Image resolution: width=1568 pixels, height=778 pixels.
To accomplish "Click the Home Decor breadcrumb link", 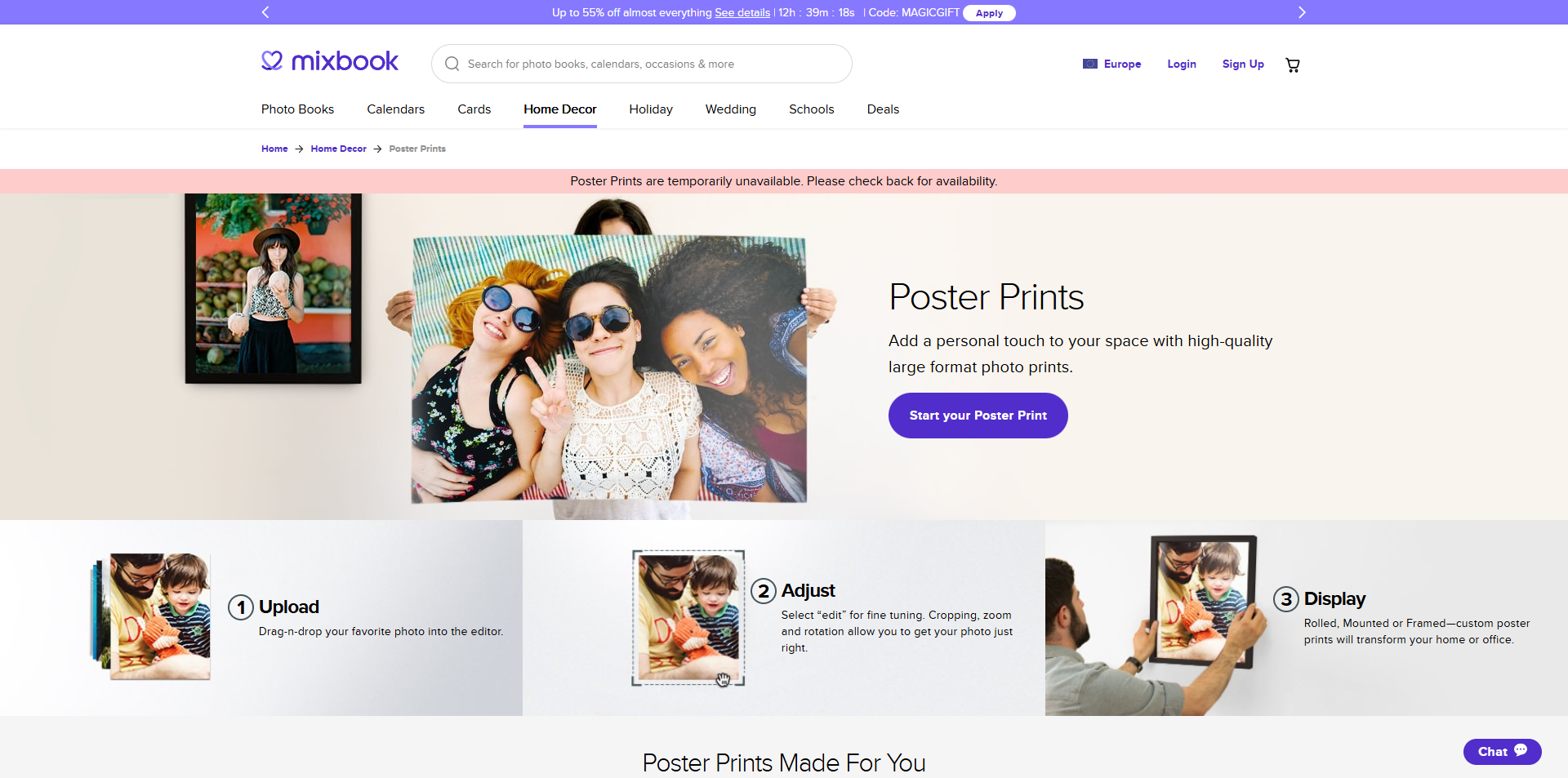I will coord(338,149).
